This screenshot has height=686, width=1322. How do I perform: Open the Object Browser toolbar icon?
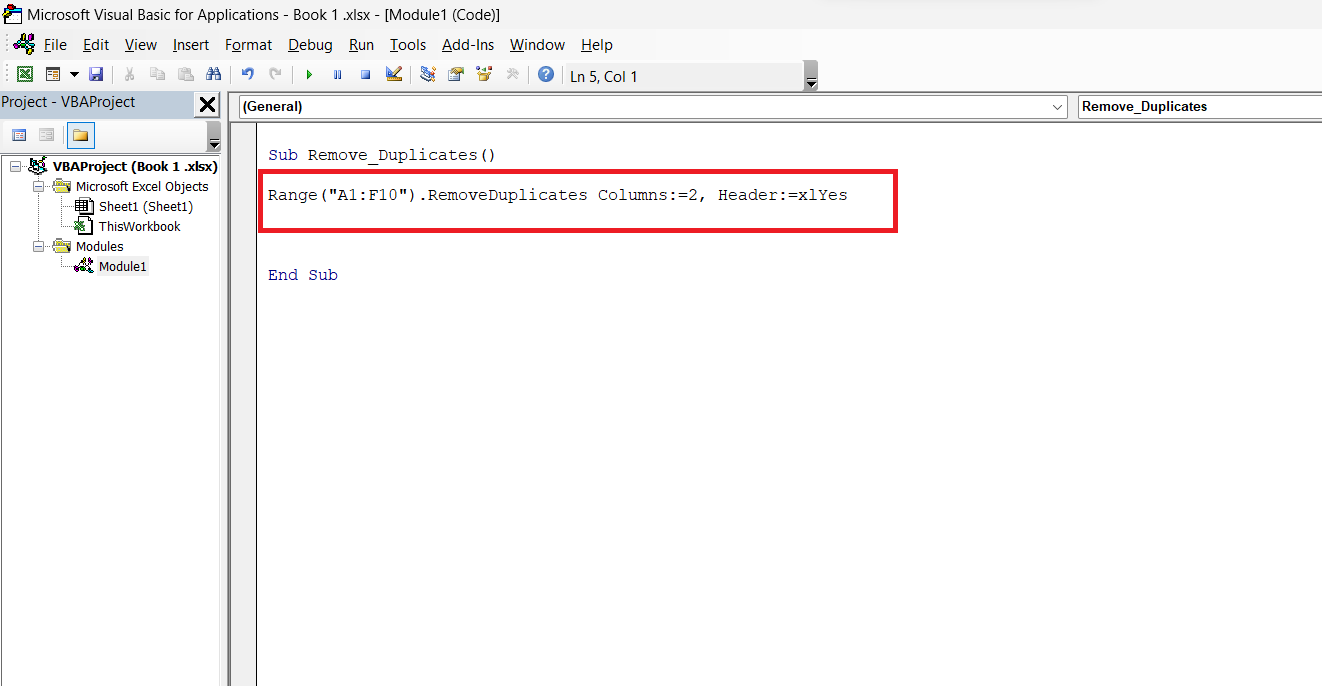484,75
